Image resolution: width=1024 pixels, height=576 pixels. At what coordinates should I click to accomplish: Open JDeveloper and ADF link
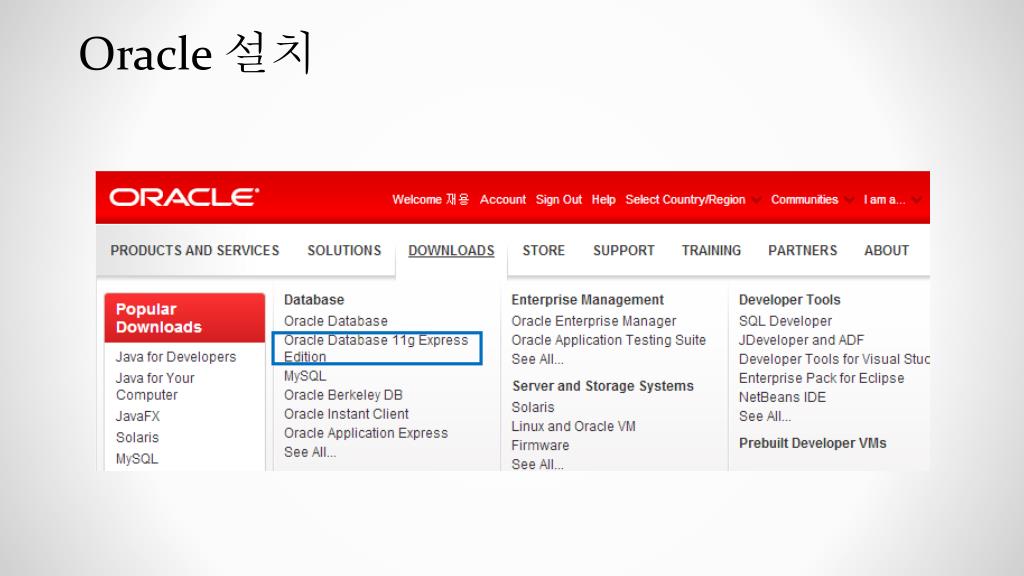click(x=801, y=340)
